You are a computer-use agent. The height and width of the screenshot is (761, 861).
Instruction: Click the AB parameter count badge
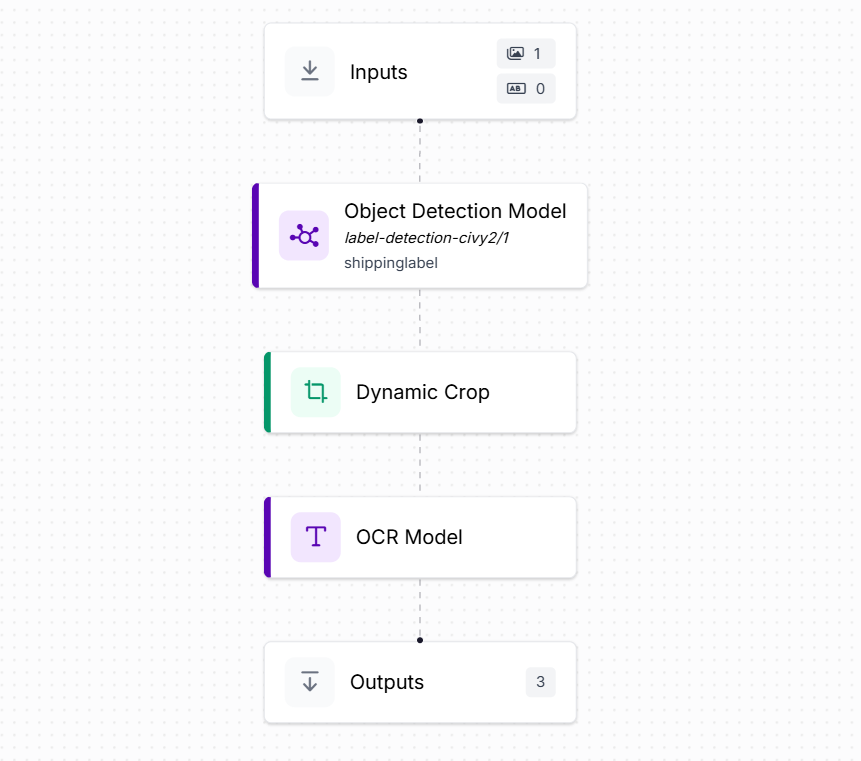pos(526,88)
